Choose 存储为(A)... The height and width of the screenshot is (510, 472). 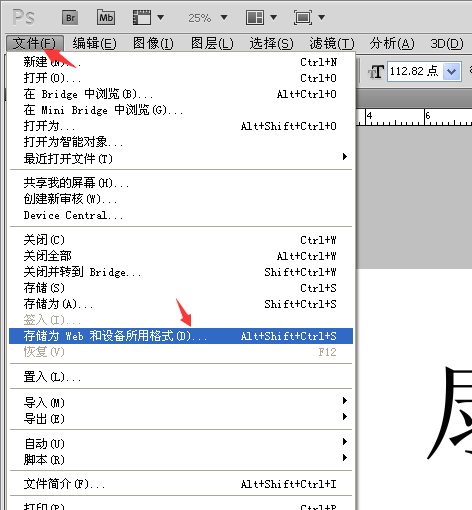(x=181, y=304)
